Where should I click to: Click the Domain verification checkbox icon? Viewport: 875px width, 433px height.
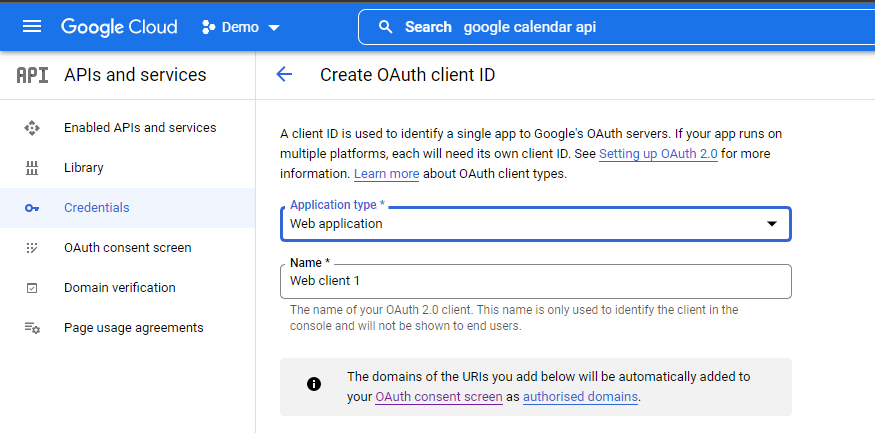tap(32, 288)
